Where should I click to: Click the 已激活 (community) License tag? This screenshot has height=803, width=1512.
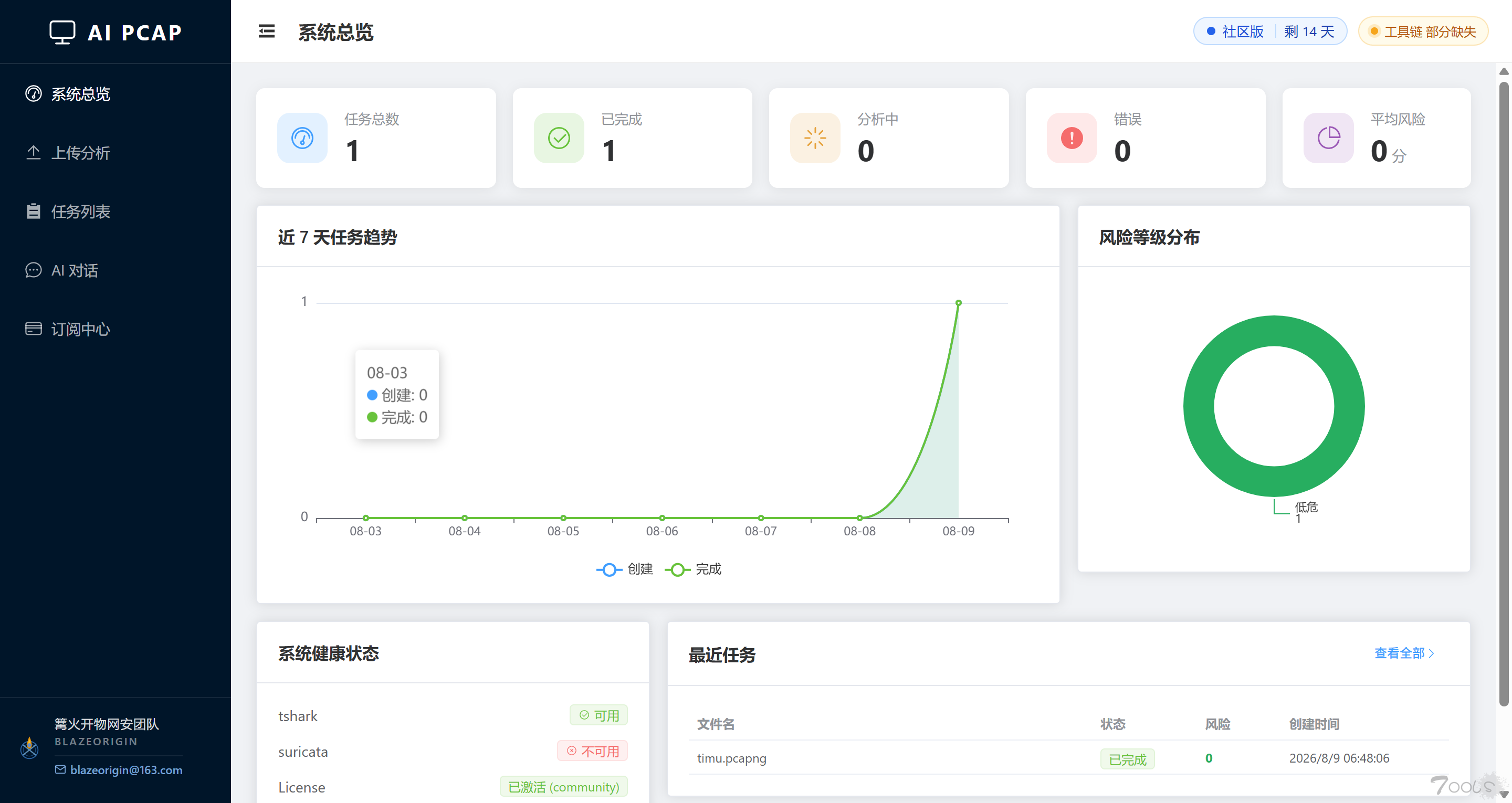pos(563,787)
